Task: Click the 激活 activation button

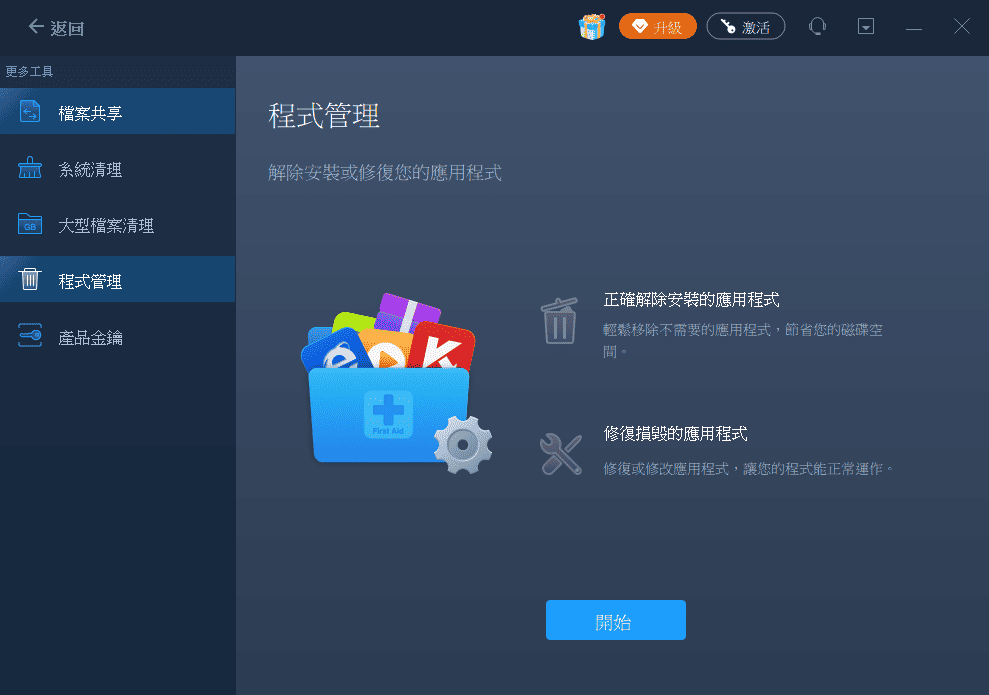Action: point(746,26)
